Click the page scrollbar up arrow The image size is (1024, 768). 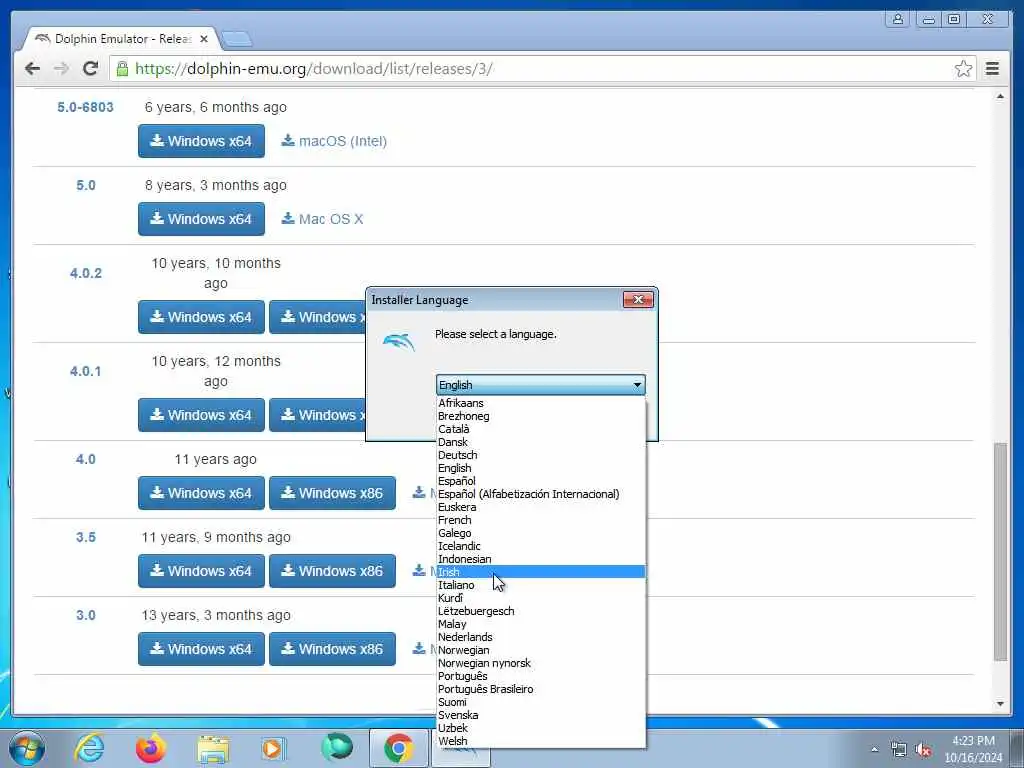pos(1000,96)
